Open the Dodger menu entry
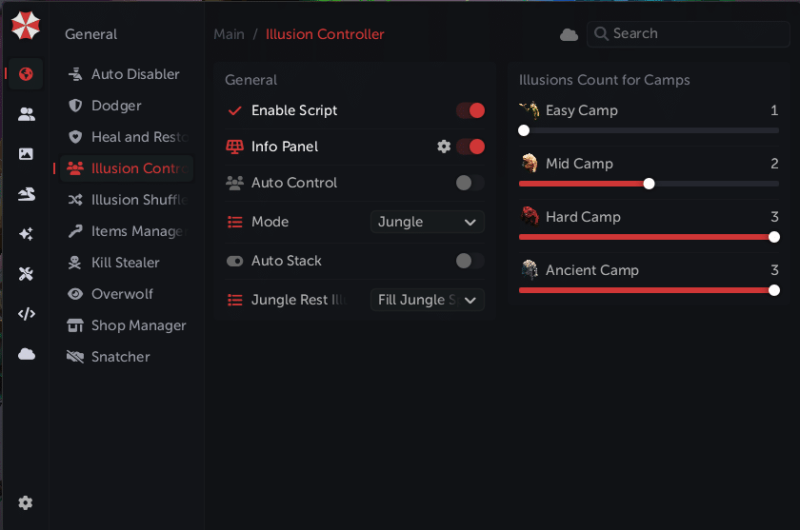800x530 pixels. (x=116, y=106)
